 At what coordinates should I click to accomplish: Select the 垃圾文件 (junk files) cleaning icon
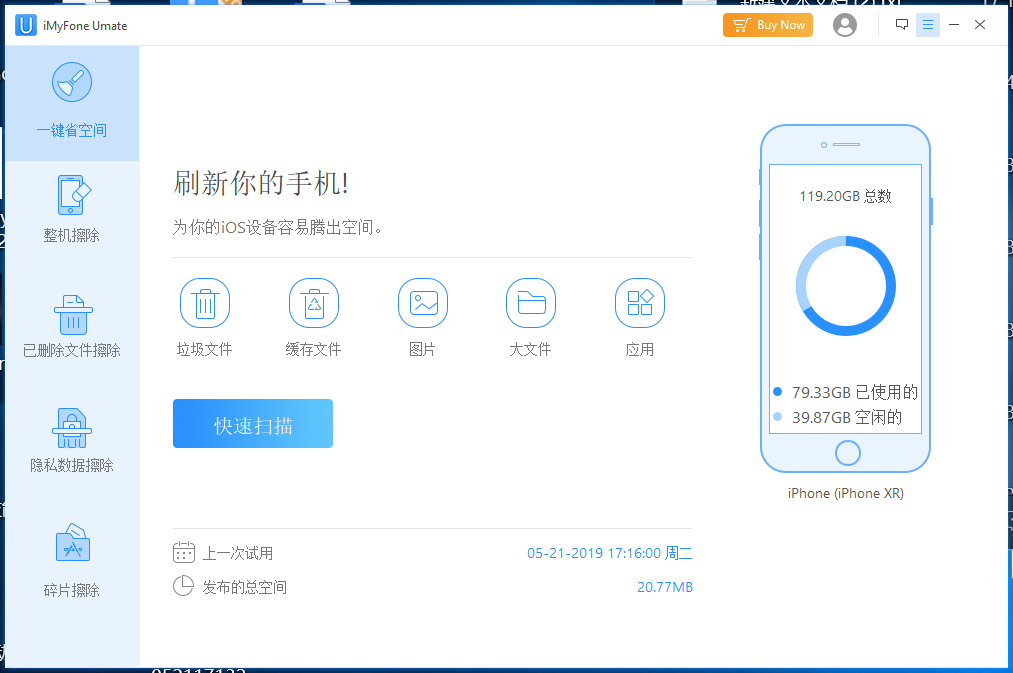click(205, 303)
